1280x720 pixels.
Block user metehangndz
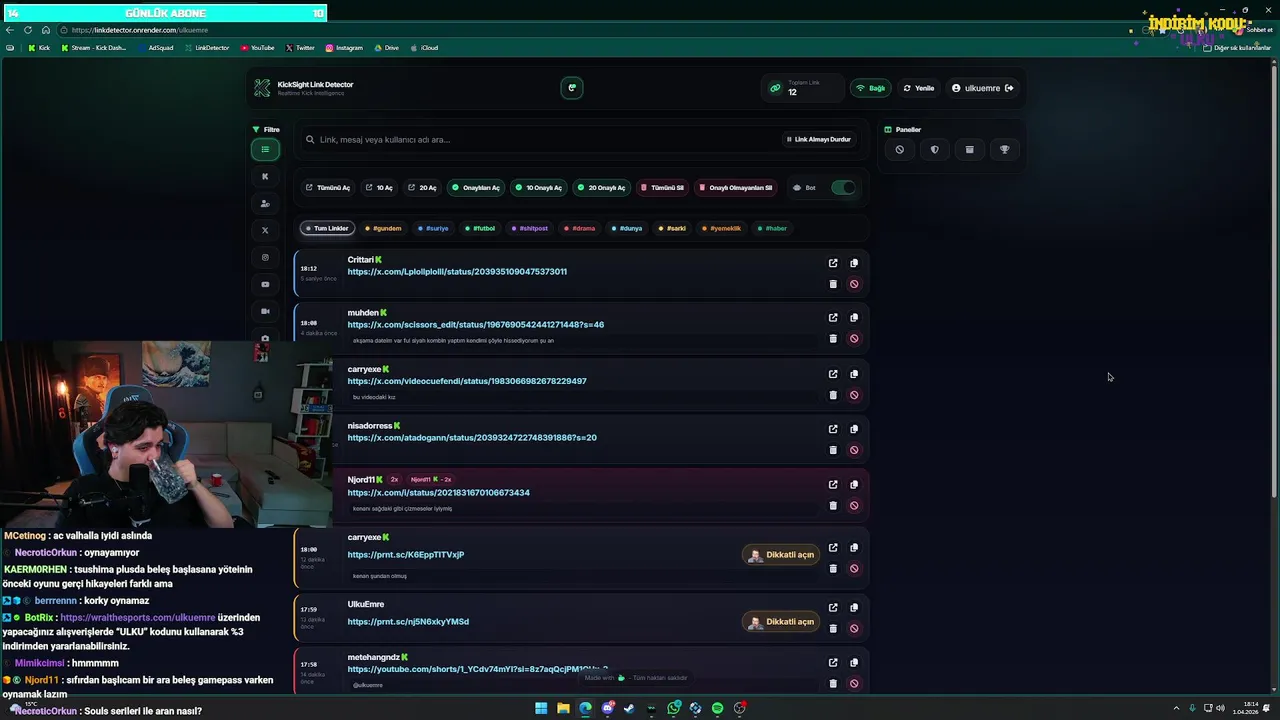pos(854,684)
